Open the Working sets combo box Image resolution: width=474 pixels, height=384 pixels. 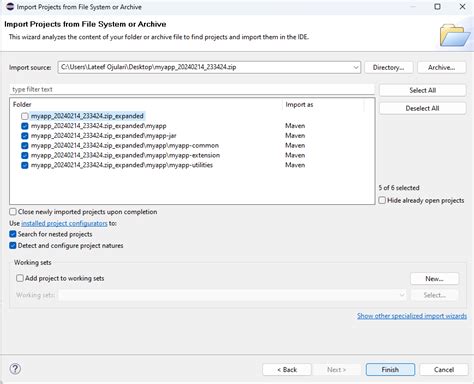[233, 295]
